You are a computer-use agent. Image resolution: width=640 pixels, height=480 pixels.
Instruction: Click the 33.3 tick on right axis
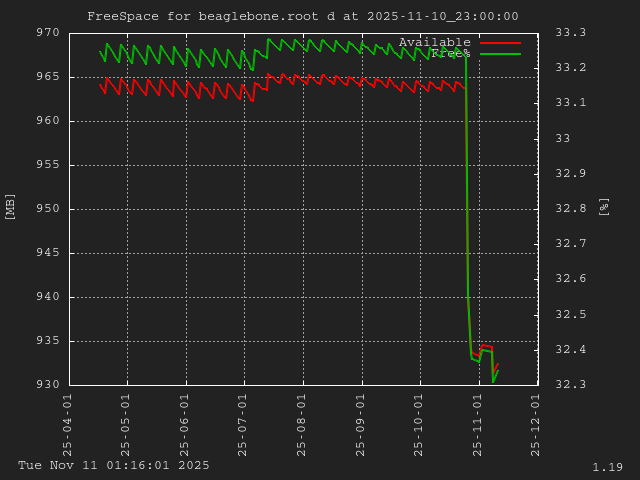pos(569,33)
